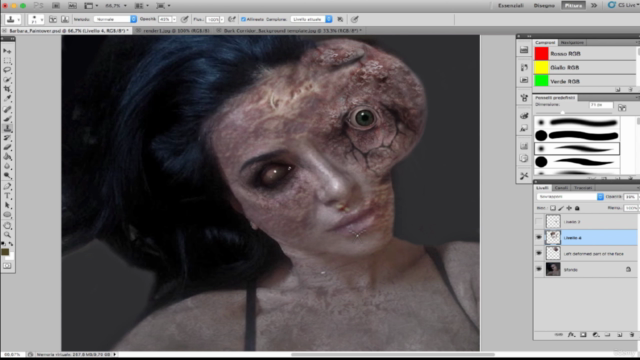This screenshot has width=640, height=360.
Task: Open the zoom level dropdown
Action: coord(125,6)
